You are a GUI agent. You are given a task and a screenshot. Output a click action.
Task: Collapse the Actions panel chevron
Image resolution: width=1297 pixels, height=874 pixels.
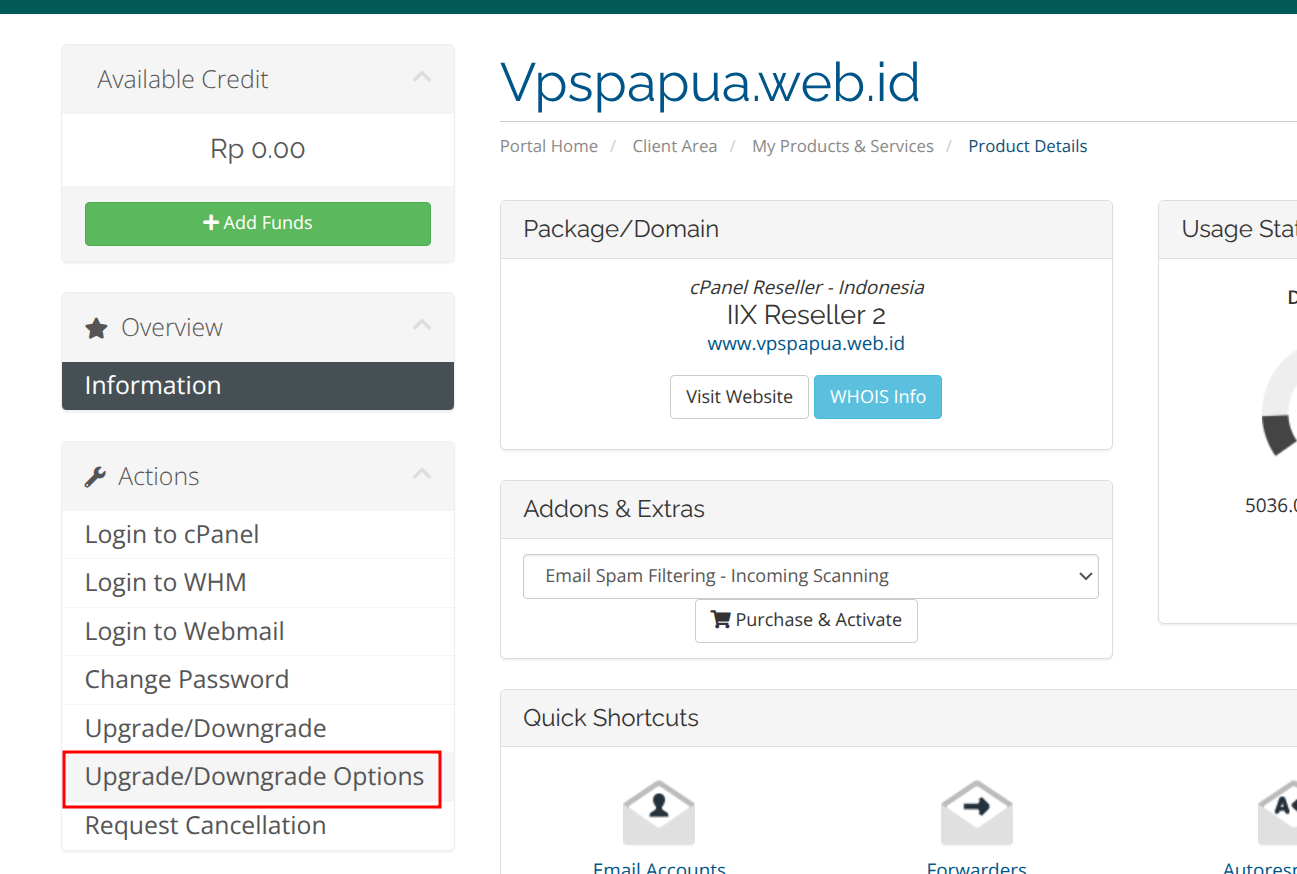[422, 475]
